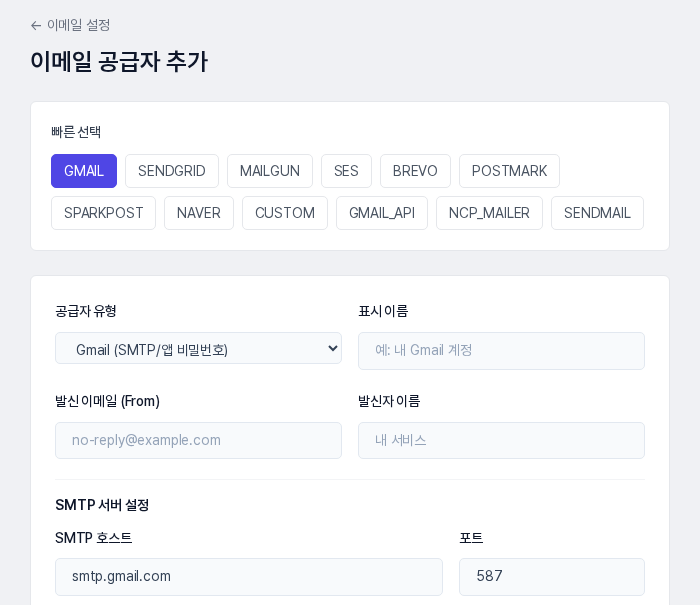Image resolution: width=700 pixels, height=605 pixels.
Task: Select the SES provider preset
Action: point(346,171)
